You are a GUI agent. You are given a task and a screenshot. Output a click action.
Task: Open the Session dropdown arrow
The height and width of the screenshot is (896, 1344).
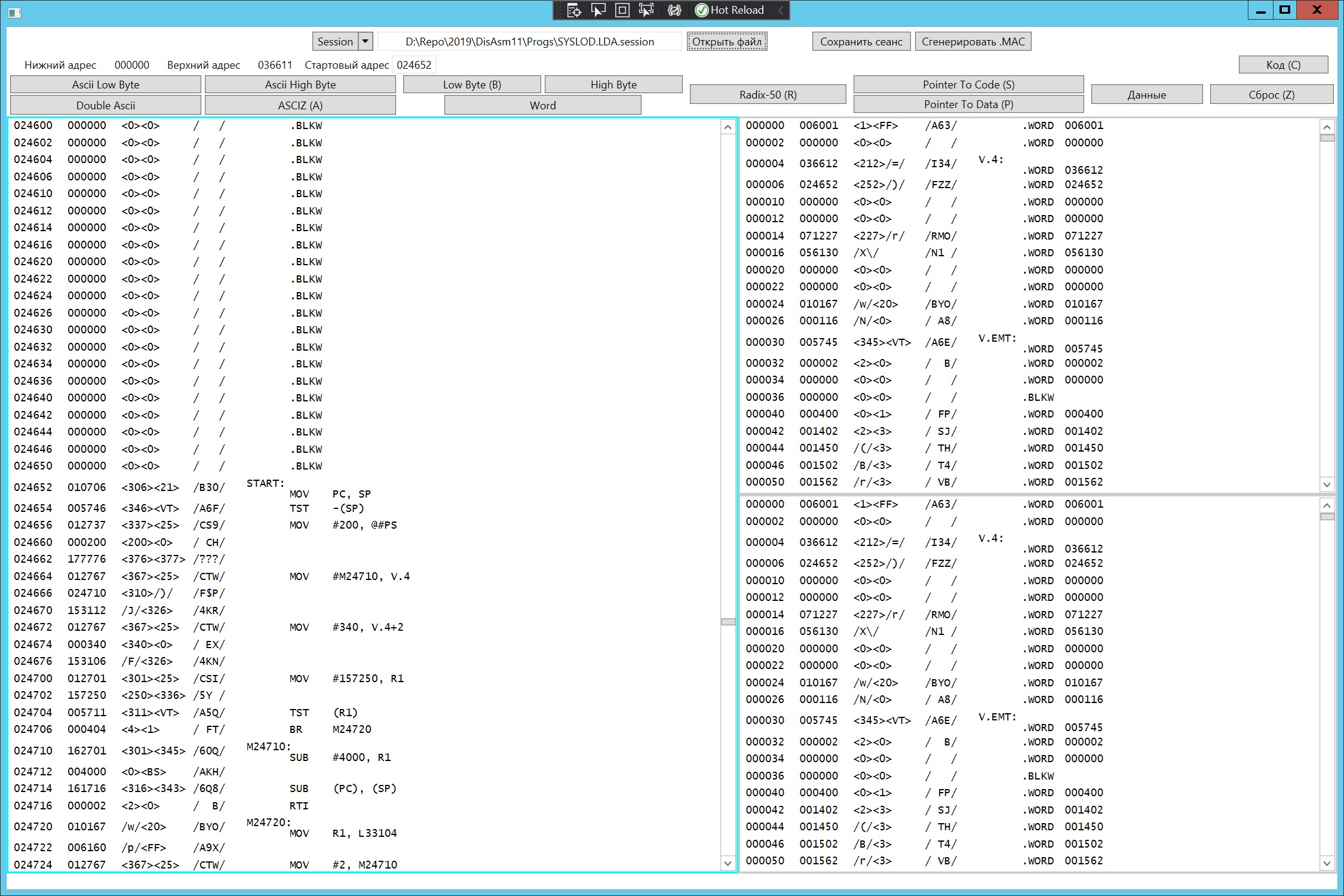click(x=366, y=41)
